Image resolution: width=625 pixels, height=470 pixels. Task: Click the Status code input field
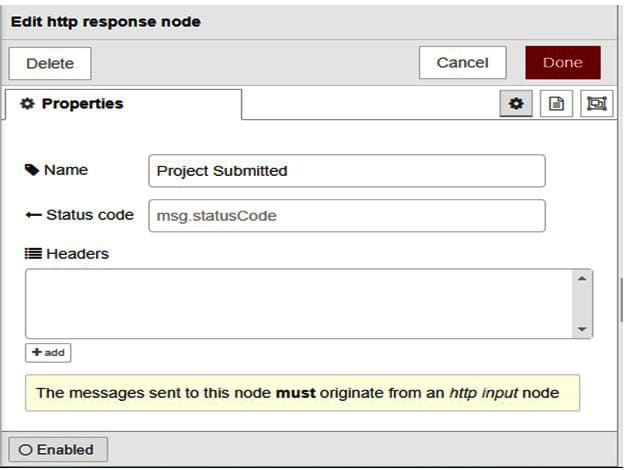pyautogui.click(x=346, y=216)
